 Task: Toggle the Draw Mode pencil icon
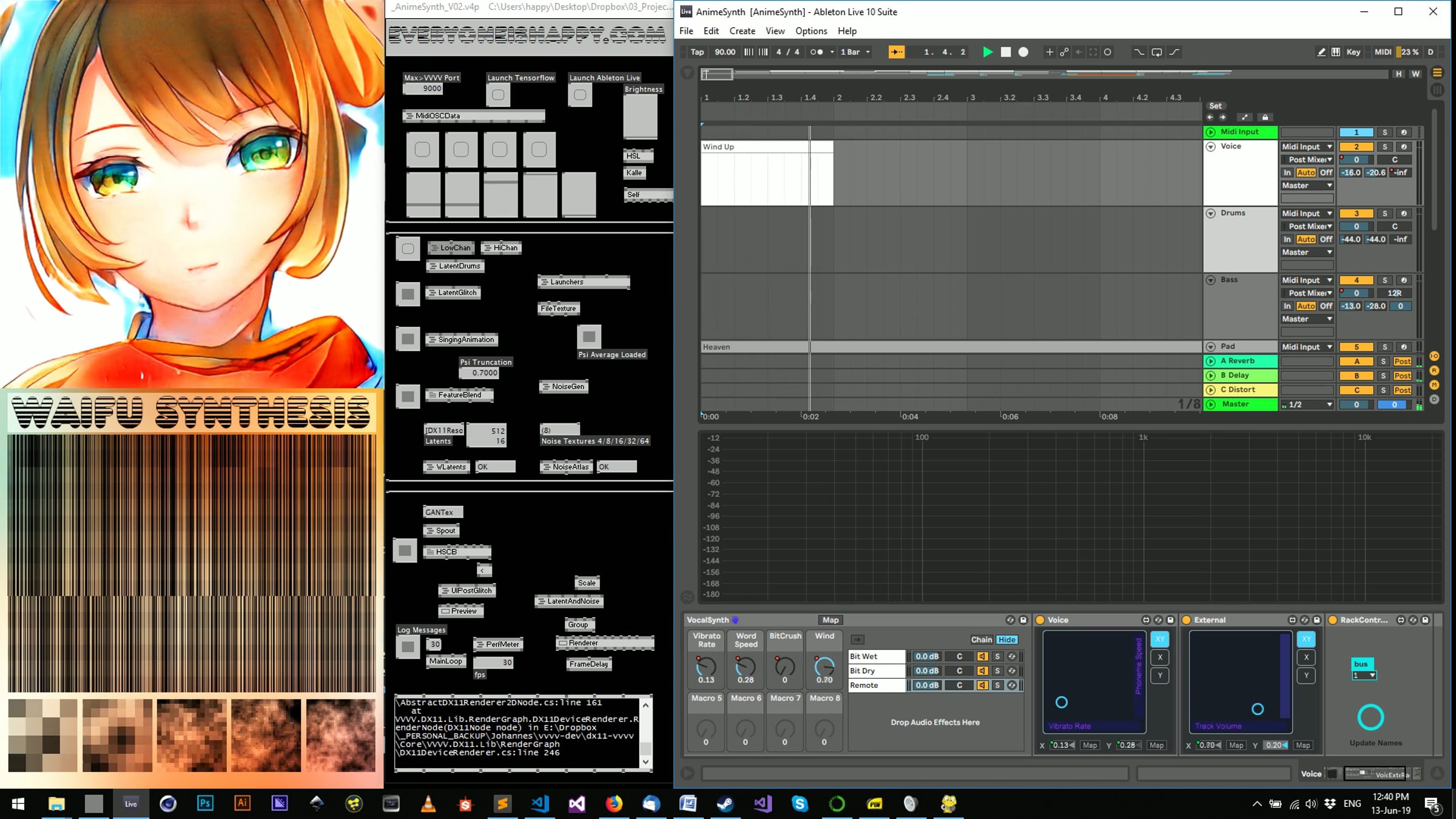pyautogui.click(x=1321, y=52)
